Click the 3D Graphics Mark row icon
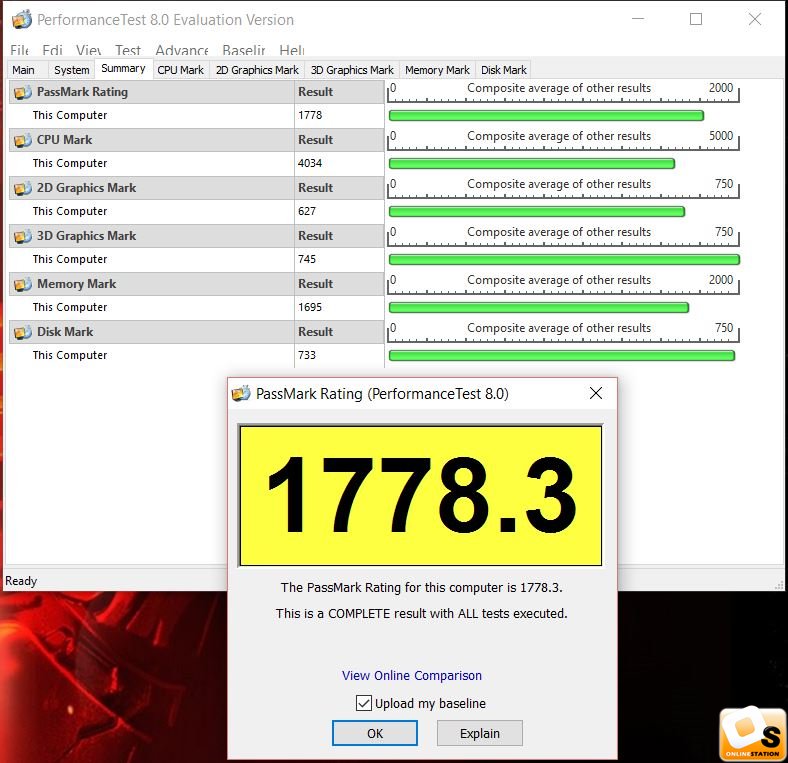This screenshot has width=788, height=763. click(23, 237)
